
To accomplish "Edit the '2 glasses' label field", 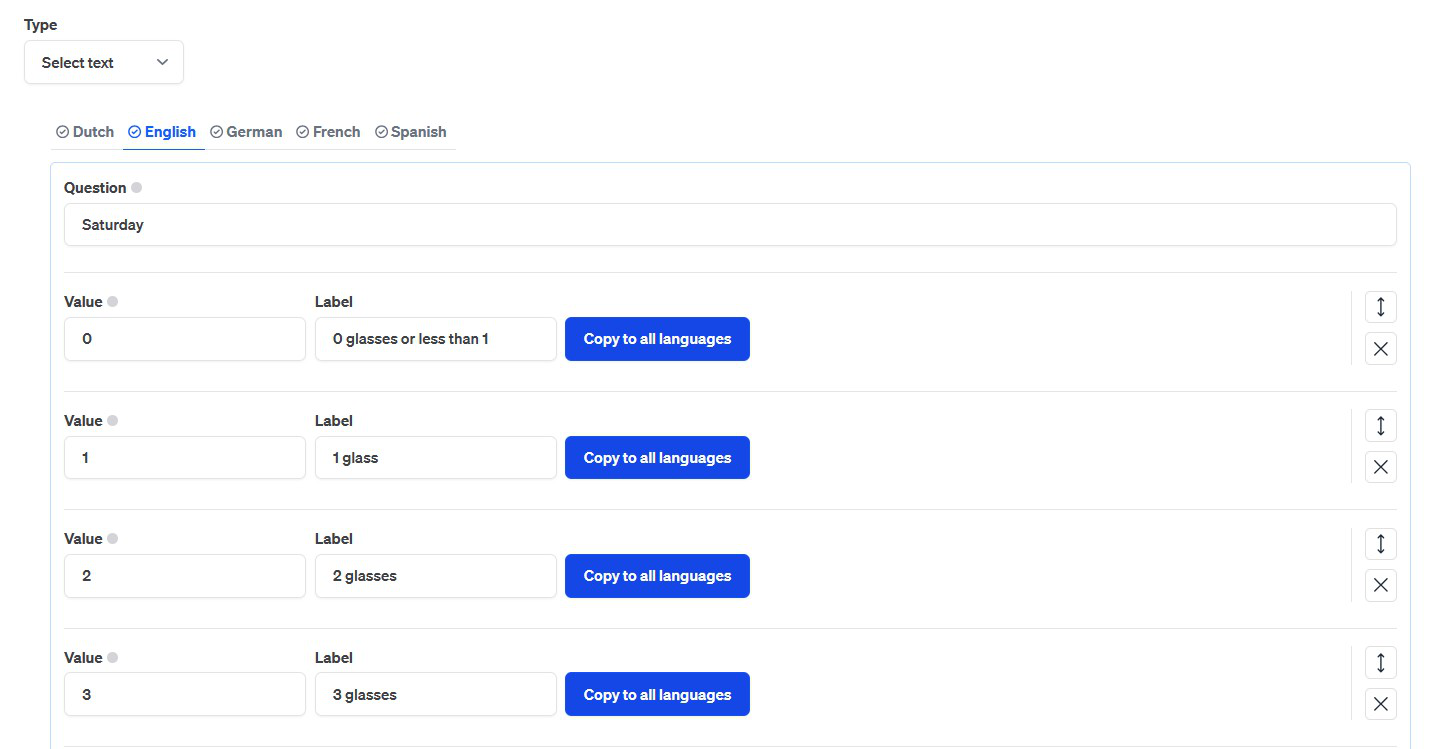I will (x=435, y=576).
